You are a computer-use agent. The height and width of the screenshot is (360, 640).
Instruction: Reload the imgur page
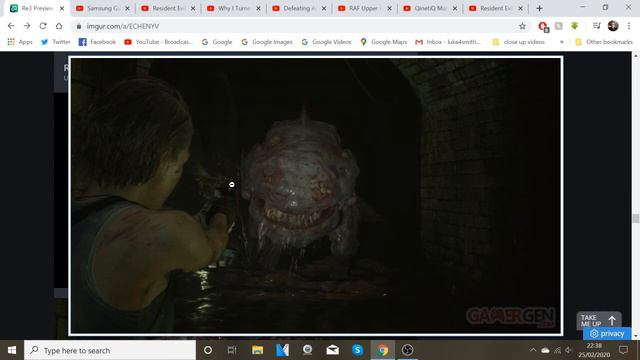pos(43,26)
